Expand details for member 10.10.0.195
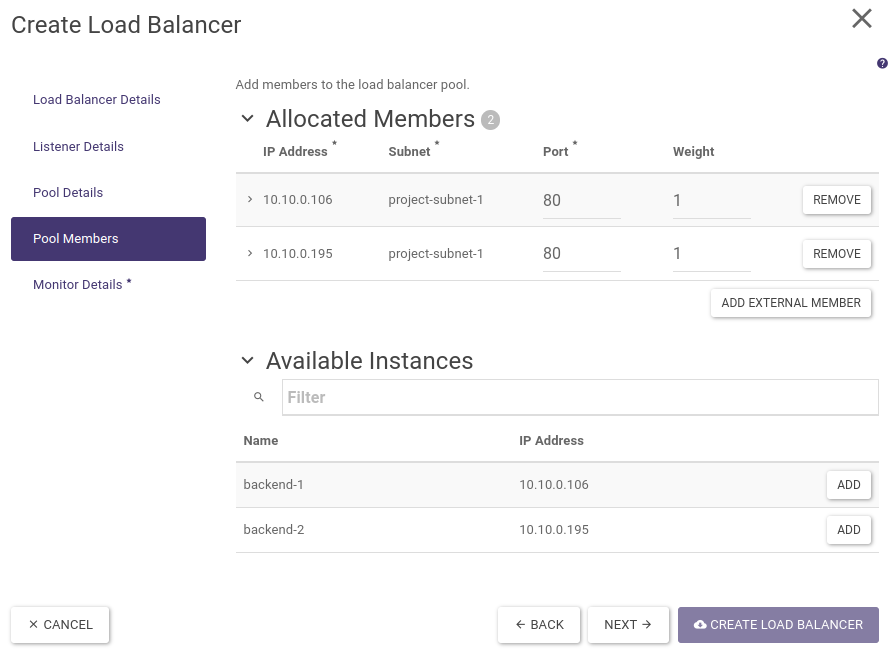This screenshot has height=653, width=891. tap(250, 254)
